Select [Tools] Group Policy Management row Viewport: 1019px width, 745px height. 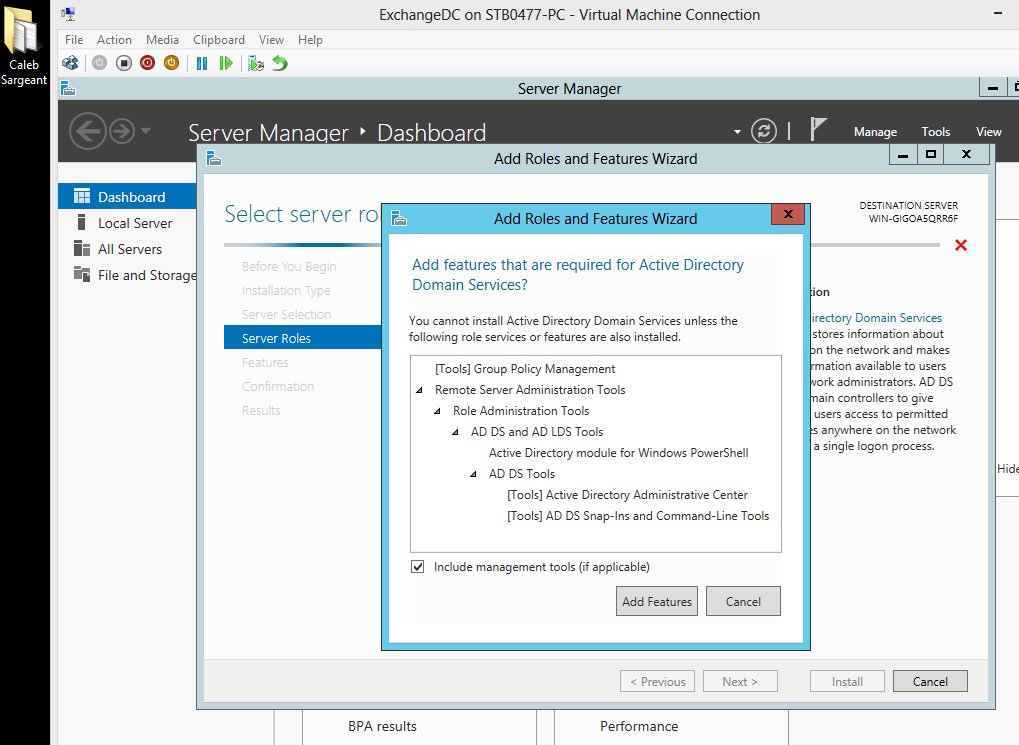pos(525,369)
